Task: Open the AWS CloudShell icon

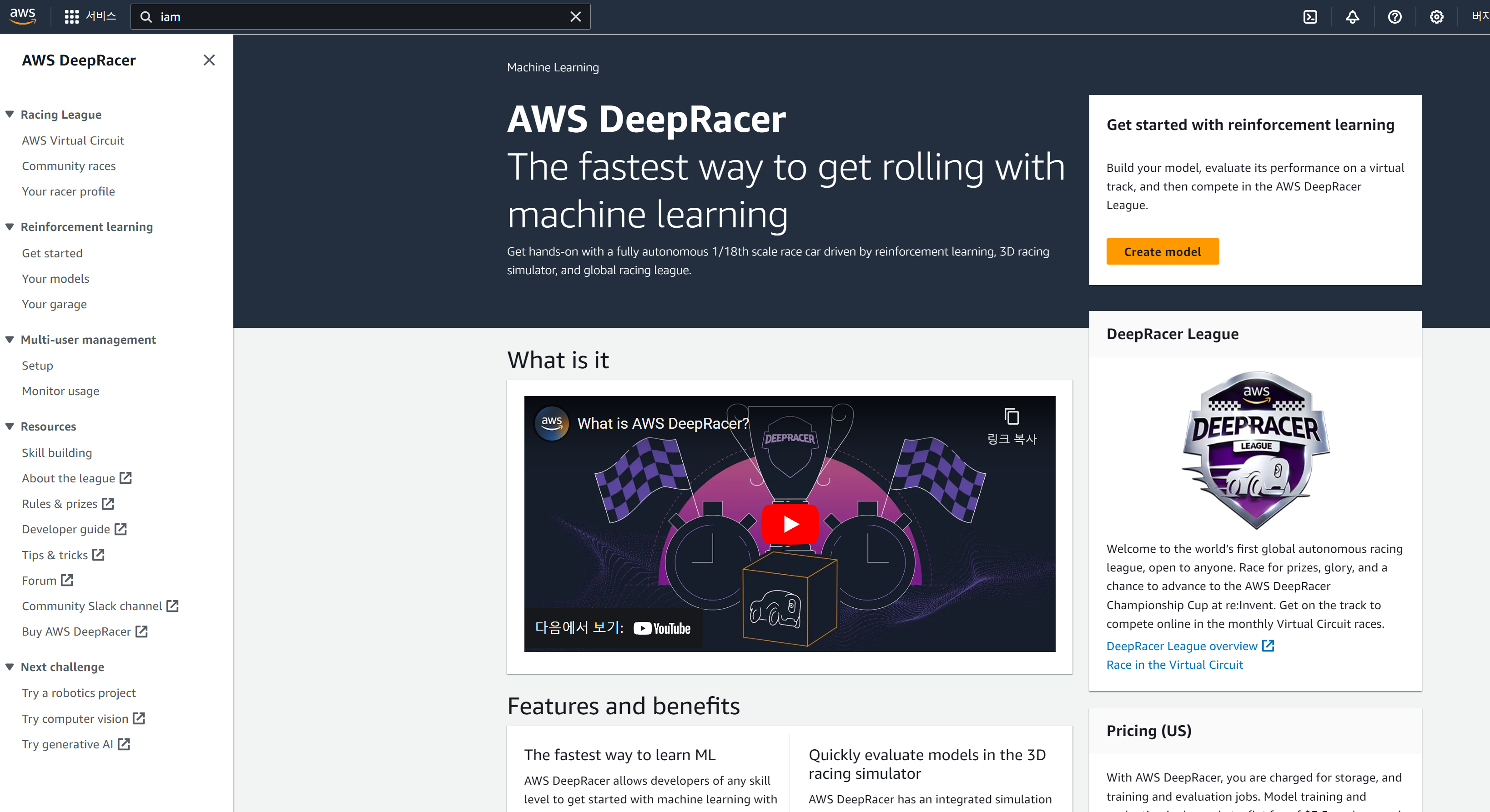Action: [1310, 17]
